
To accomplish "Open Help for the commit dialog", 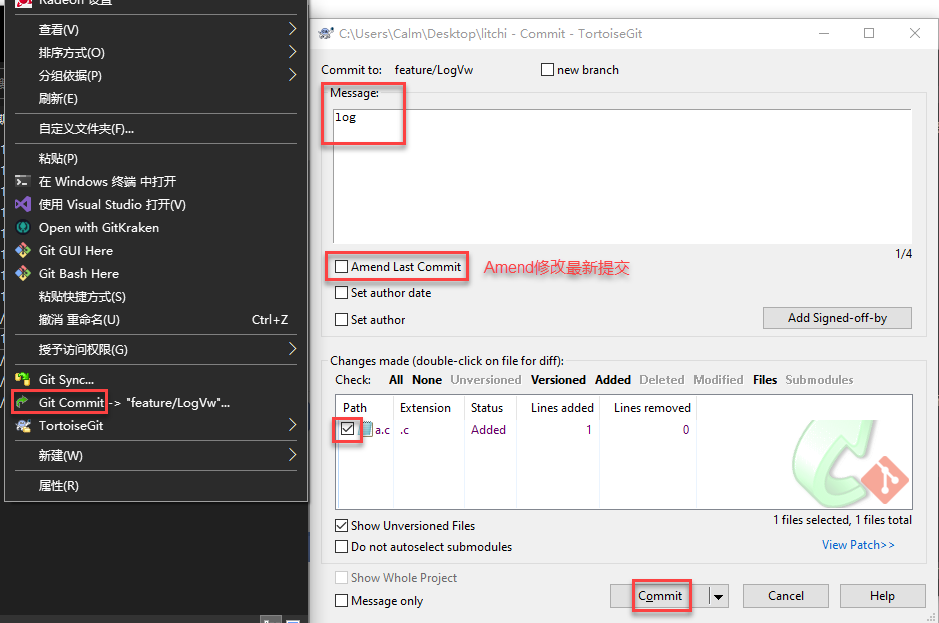I will coord(883,596).
